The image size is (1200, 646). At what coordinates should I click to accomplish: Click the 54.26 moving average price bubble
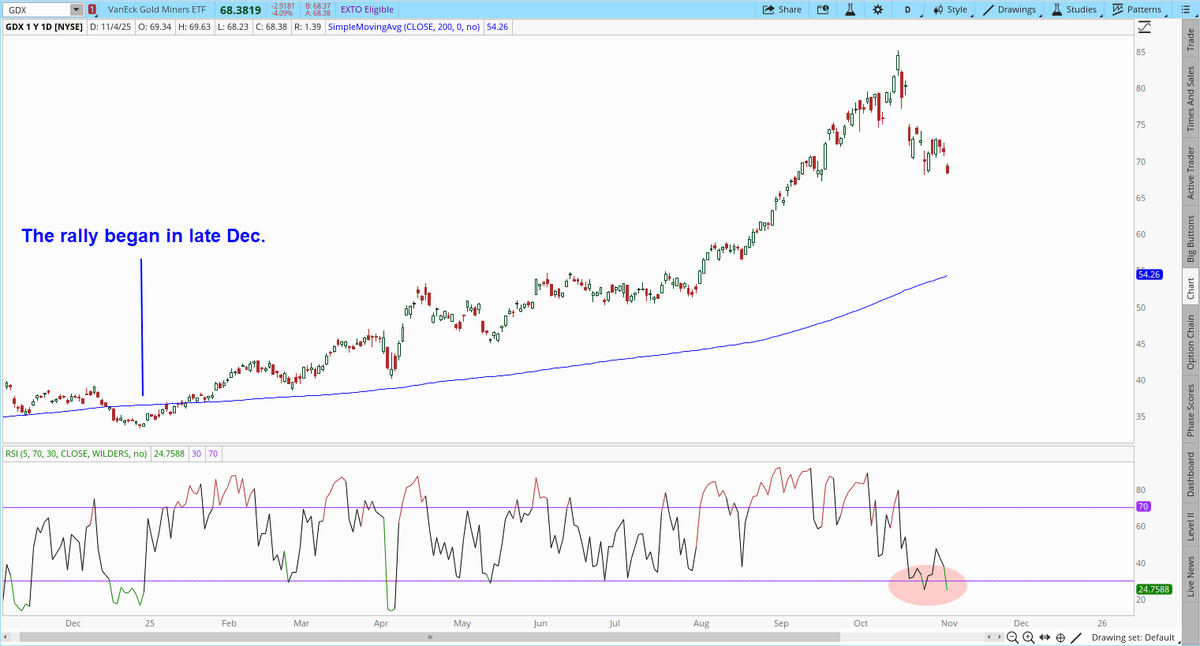(x=1147, y=273)
